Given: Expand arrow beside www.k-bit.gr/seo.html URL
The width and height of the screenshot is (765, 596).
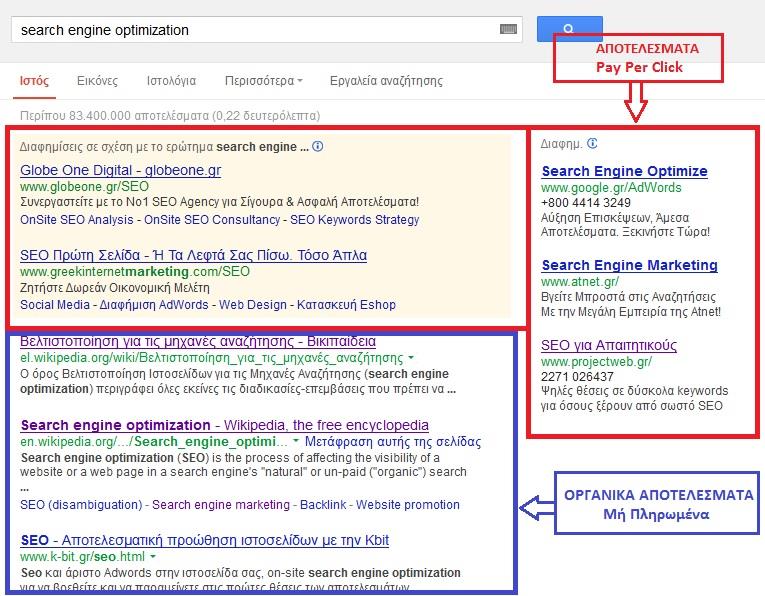Looking at the screenshot, I should [153, 556].
